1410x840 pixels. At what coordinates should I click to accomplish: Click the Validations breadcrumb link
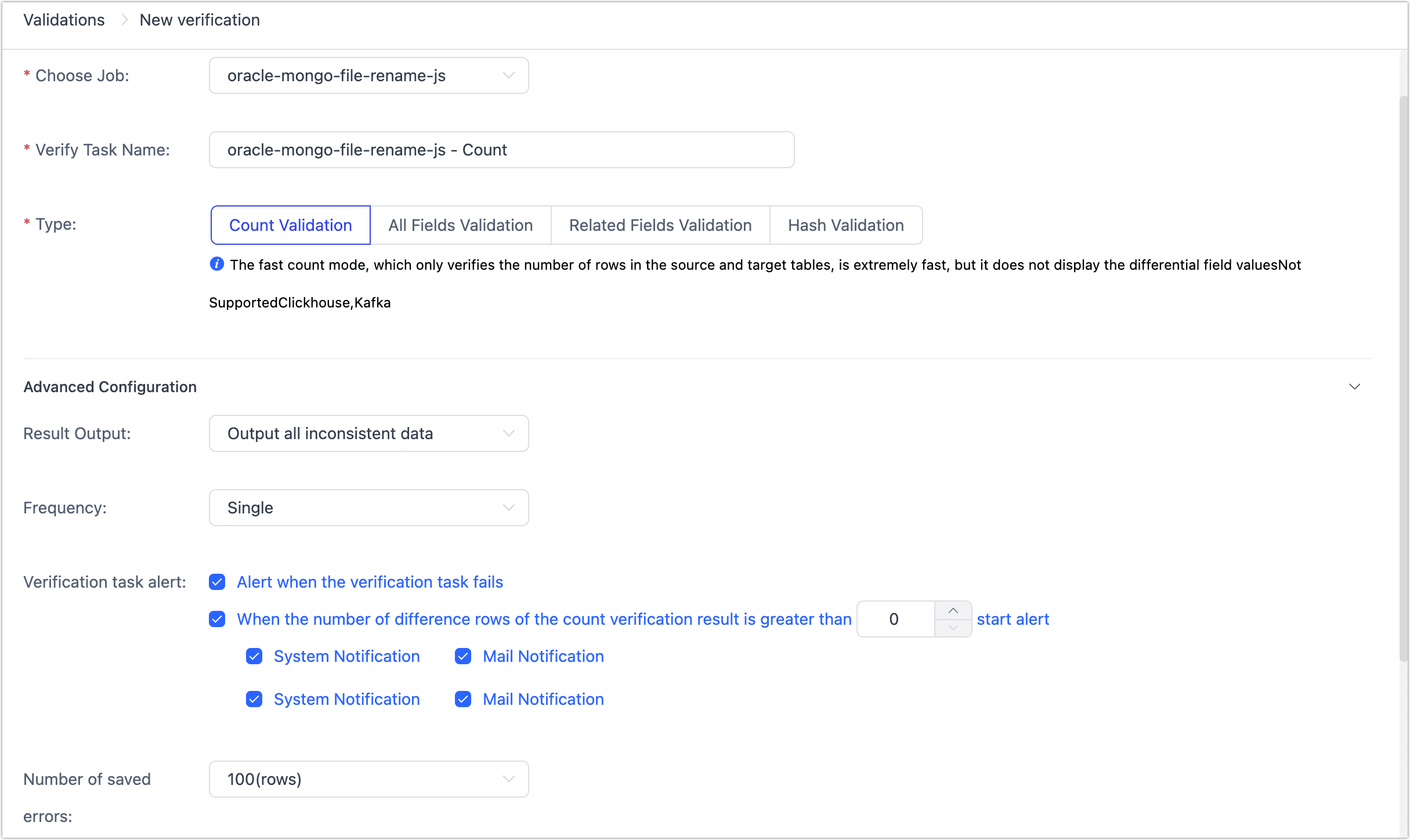pyautogui.click(x=64, y=20)
